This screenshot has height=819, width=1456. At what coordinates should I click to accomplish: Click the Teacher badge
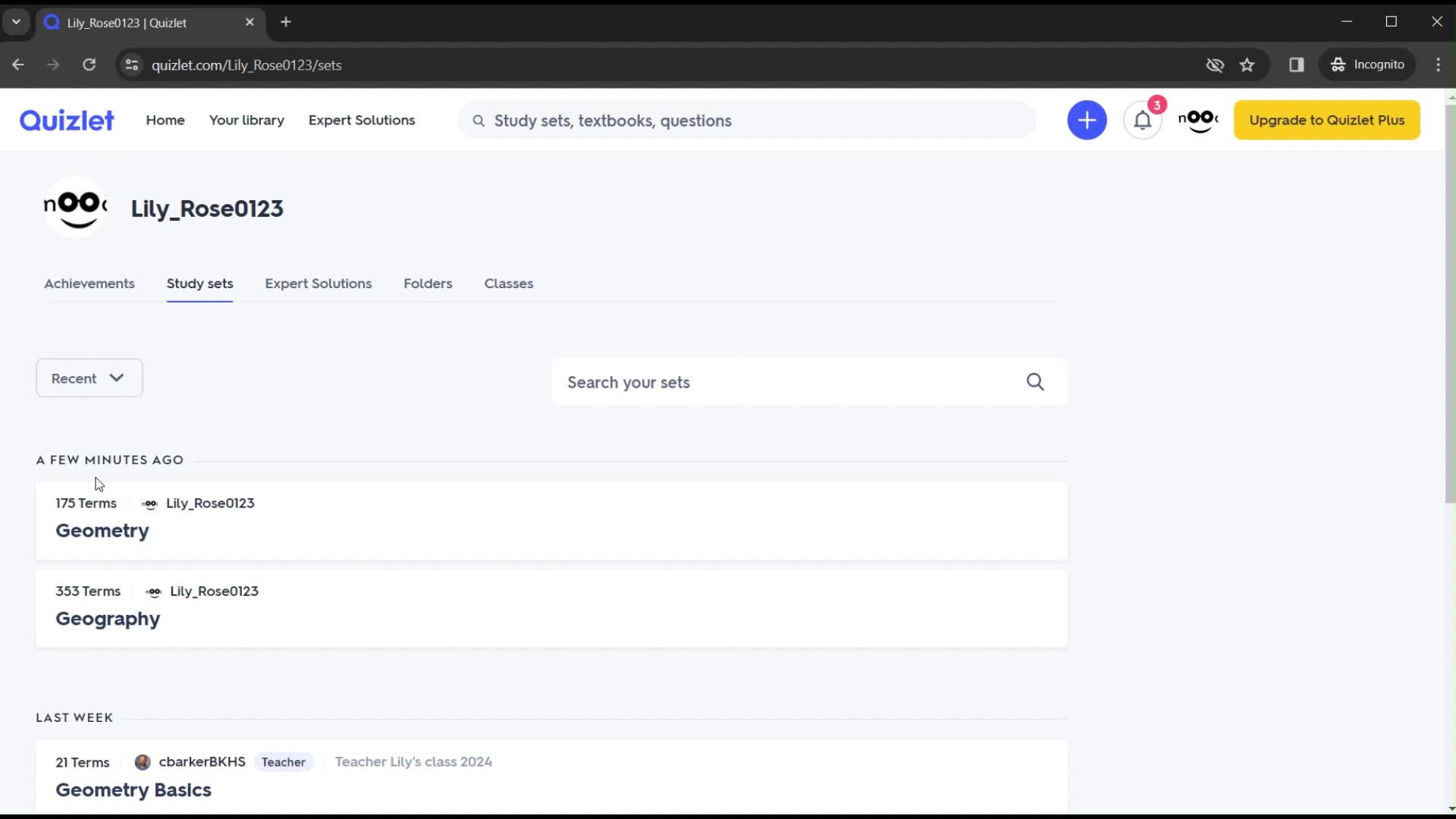[284, 762]
